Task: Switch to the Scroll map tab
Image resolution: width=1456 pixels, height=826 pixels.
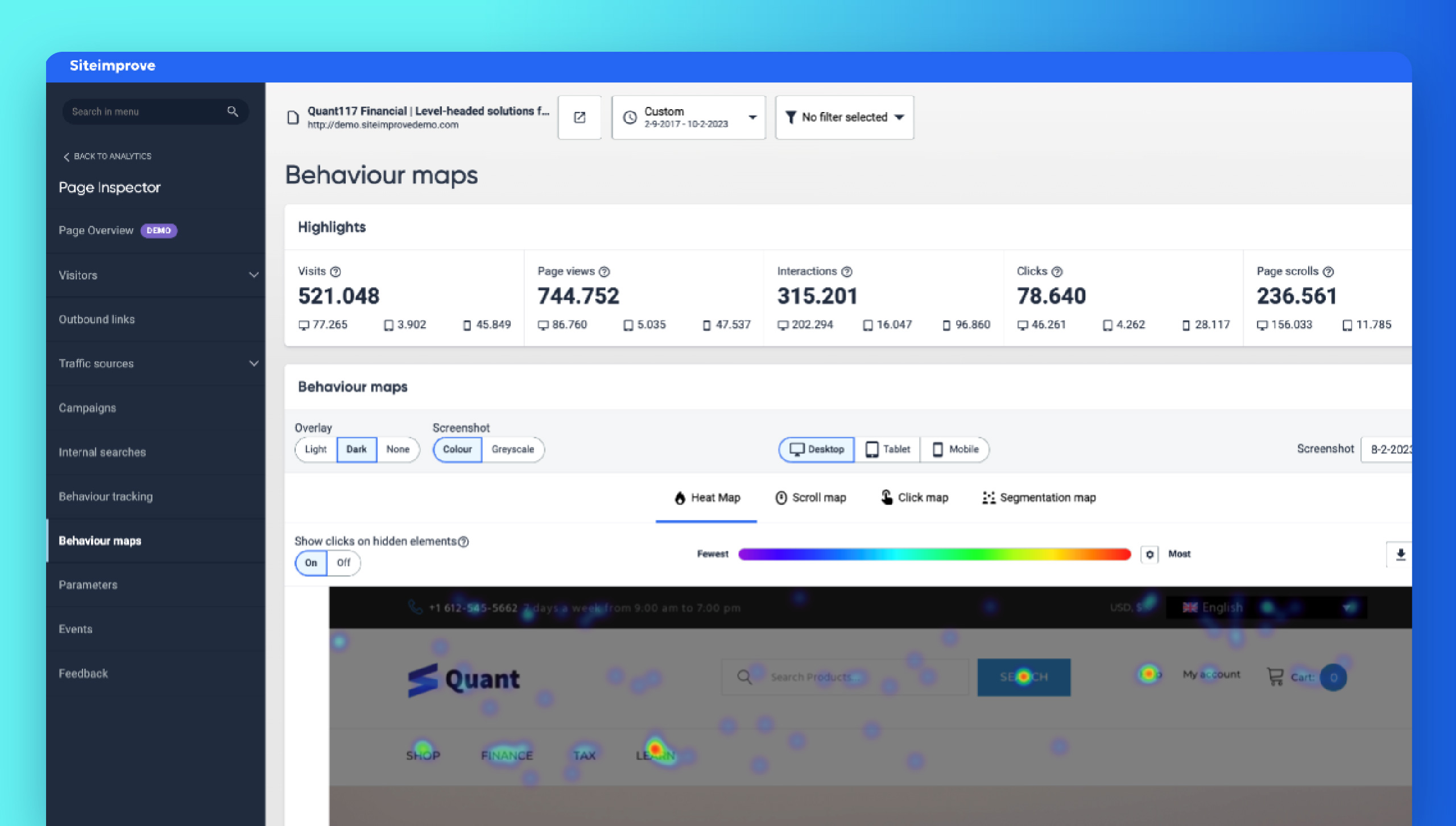Action: tap(811, 497)
